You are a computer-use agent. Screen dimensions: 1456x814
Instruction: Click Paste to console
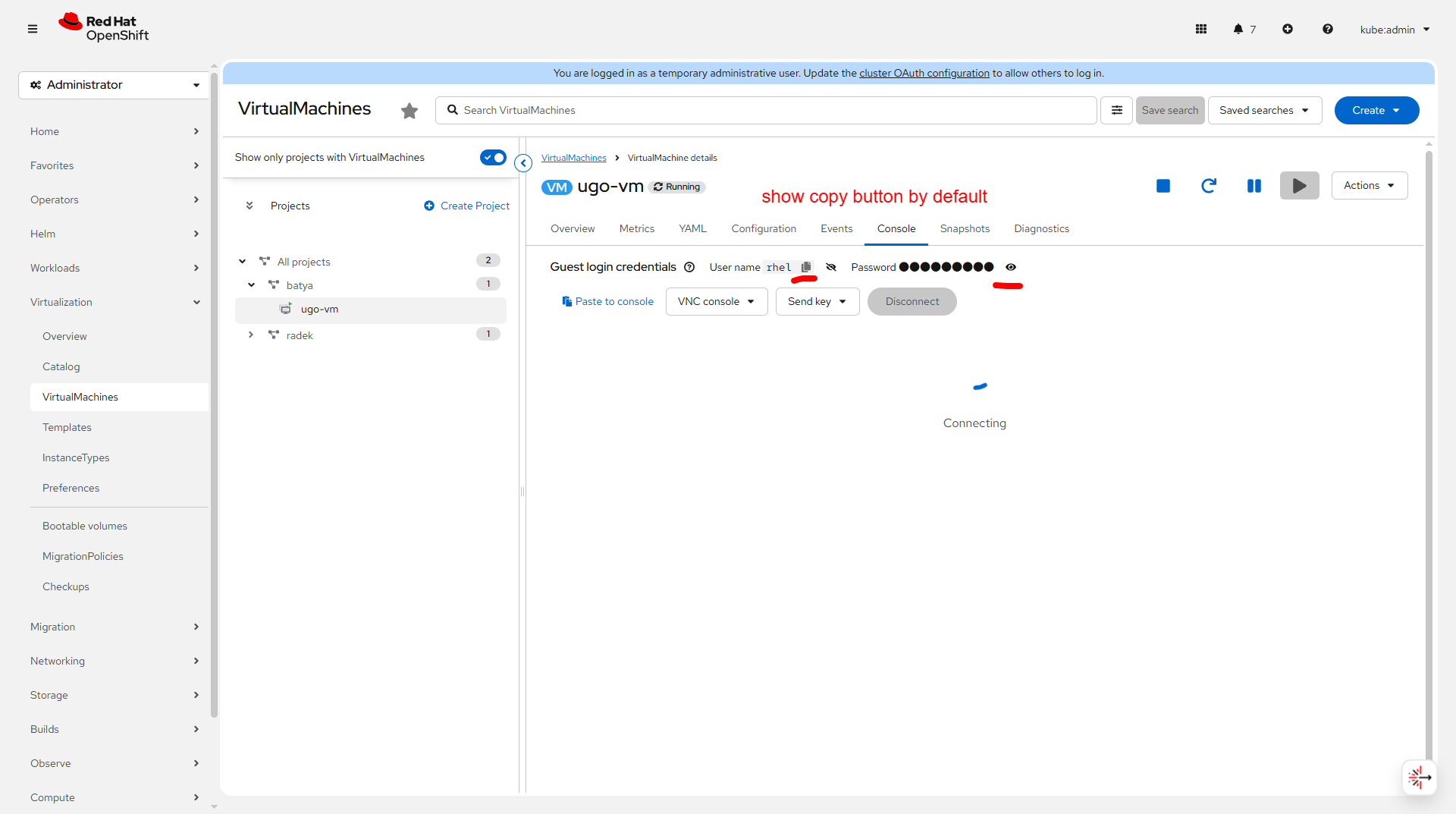(x=607, y=301)
